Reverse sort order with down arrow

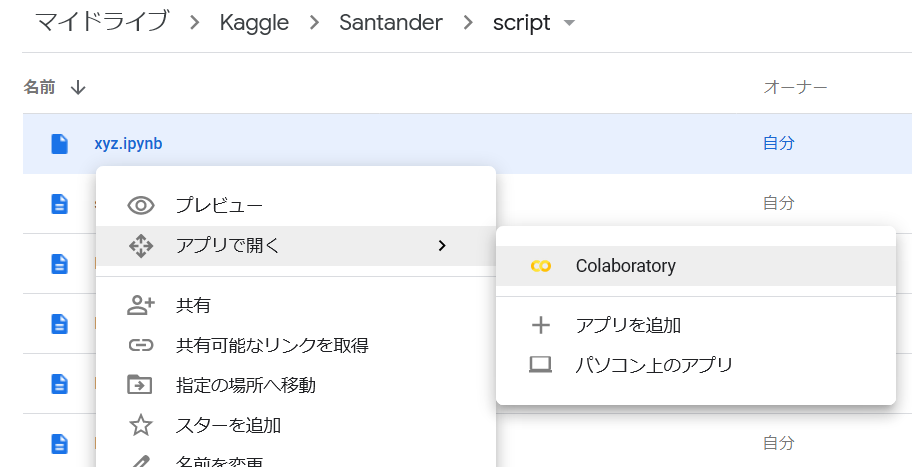point(78,88)
